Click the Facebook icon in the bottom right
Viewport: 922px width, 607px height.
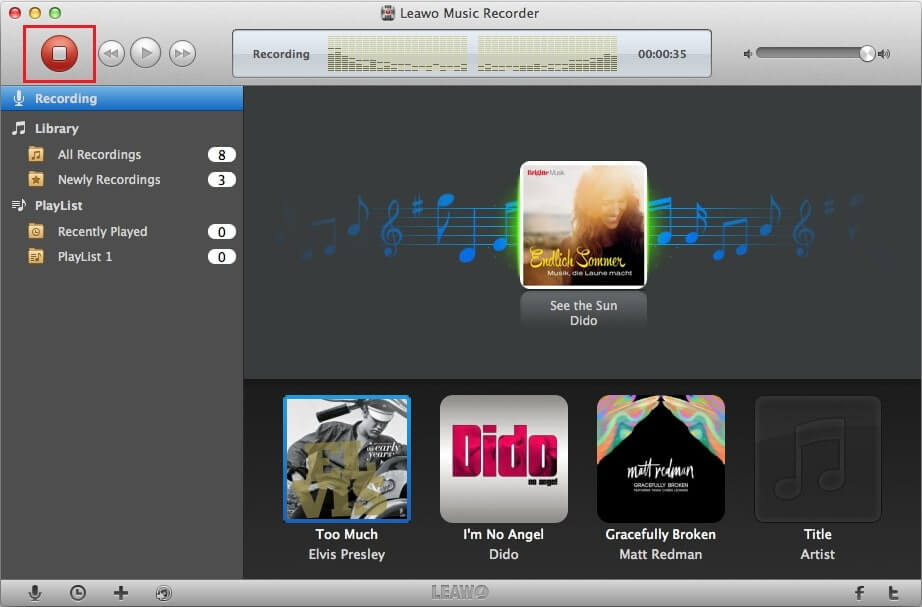(x=858, y=593)
